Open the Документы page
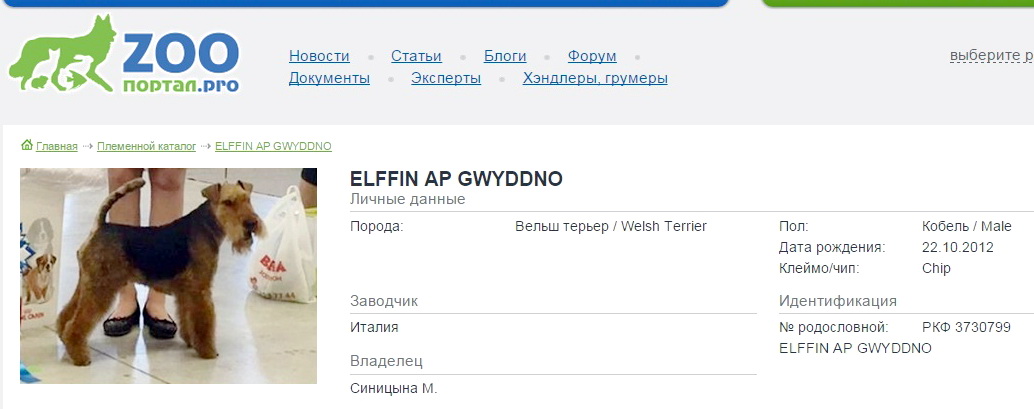 (x=329, y=78)
